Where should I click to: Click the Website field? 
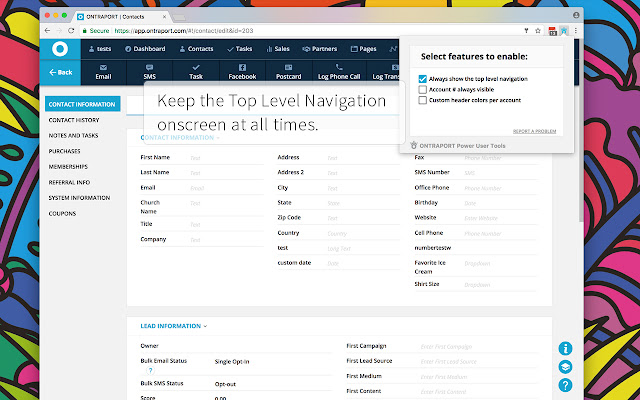500,218
